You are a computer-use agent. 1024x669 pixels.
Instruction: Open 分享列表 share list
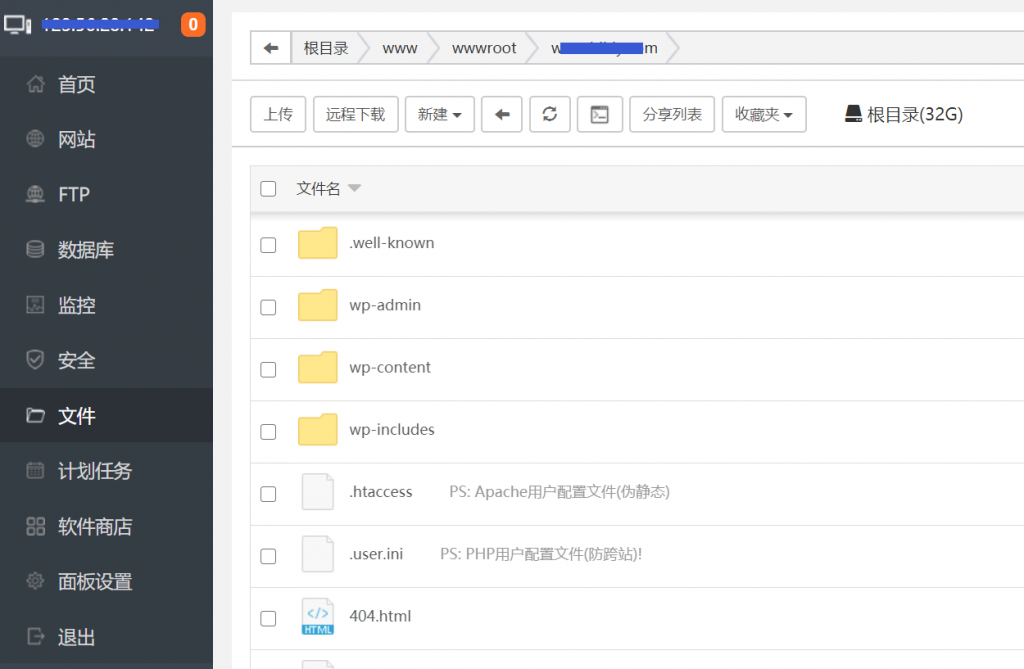(671, 114)
